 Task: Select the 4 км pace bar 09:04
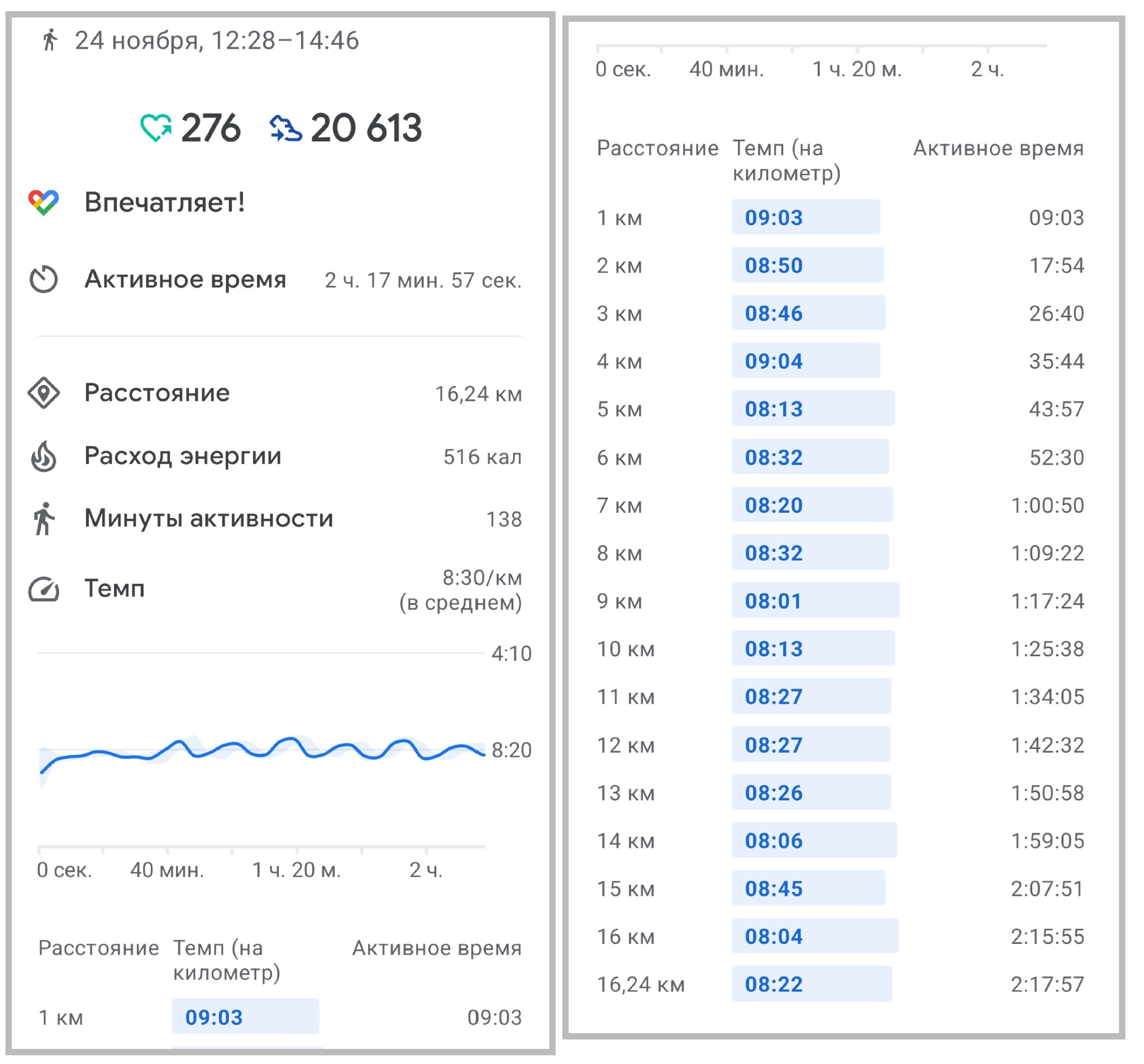coord(806,360)
